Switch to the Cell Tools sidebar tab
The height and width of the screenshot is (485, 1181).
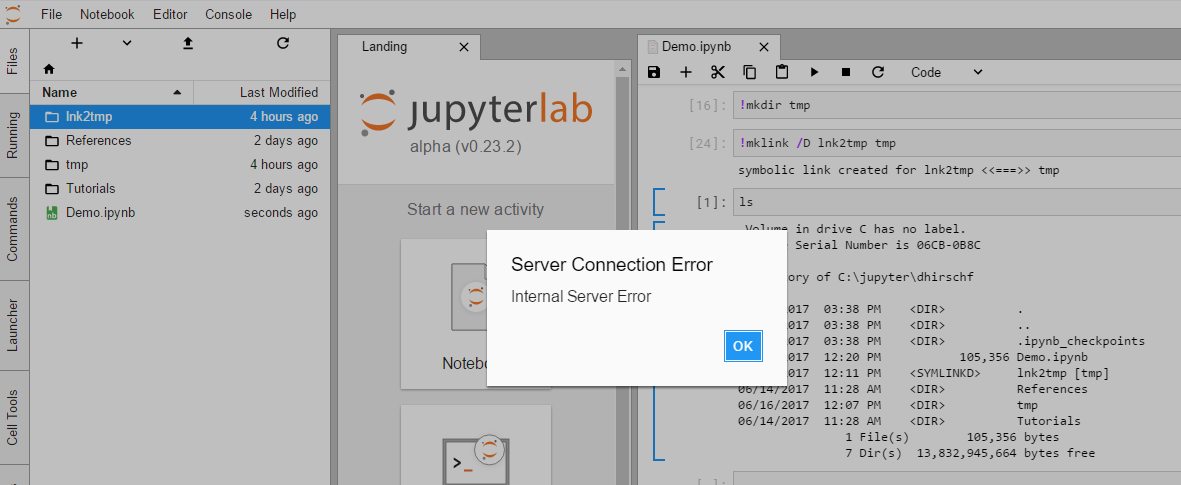tap(13, 417)
